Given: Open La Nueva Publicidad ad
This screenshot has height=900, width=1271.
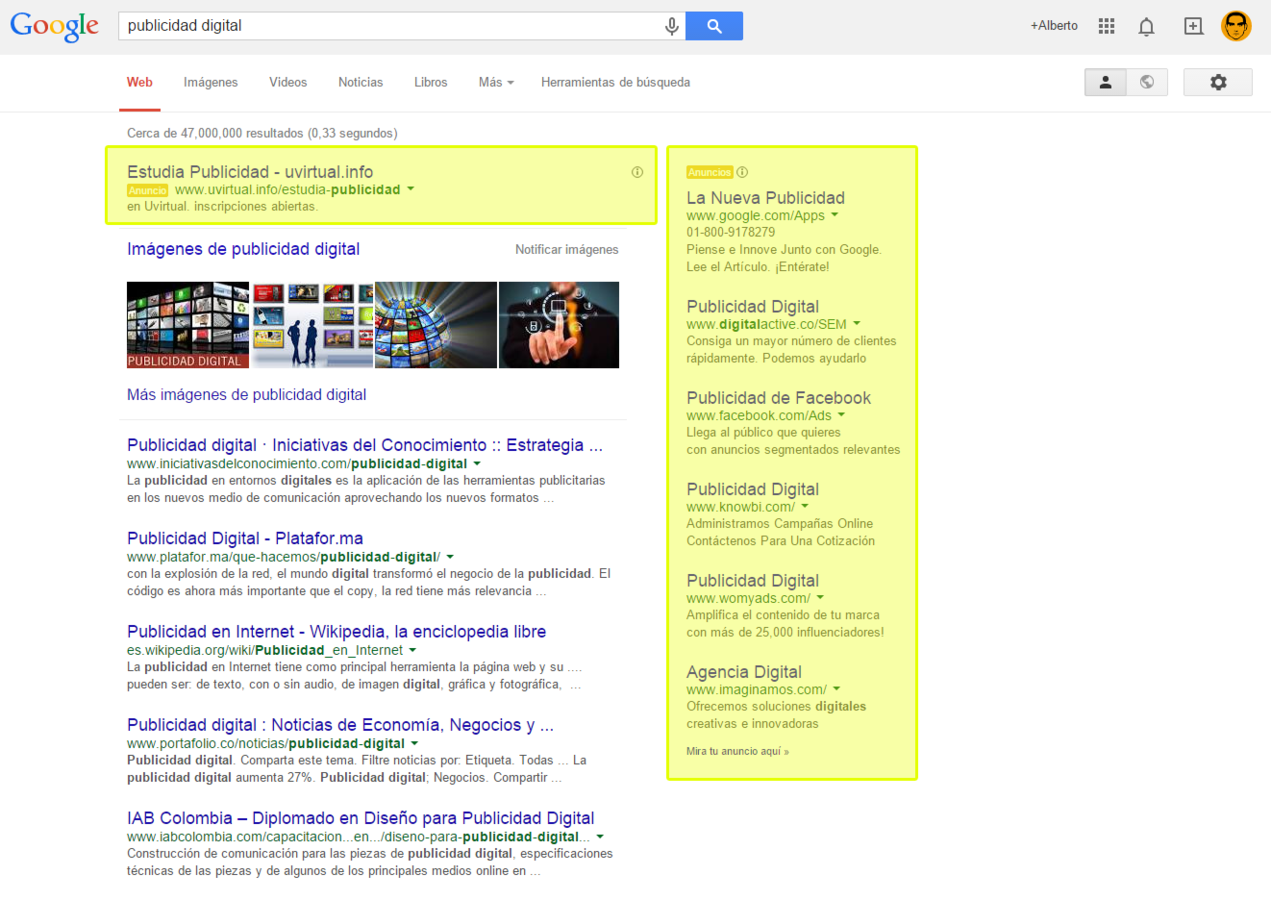Looking at the screenshot, I should (x=766, y=198).
